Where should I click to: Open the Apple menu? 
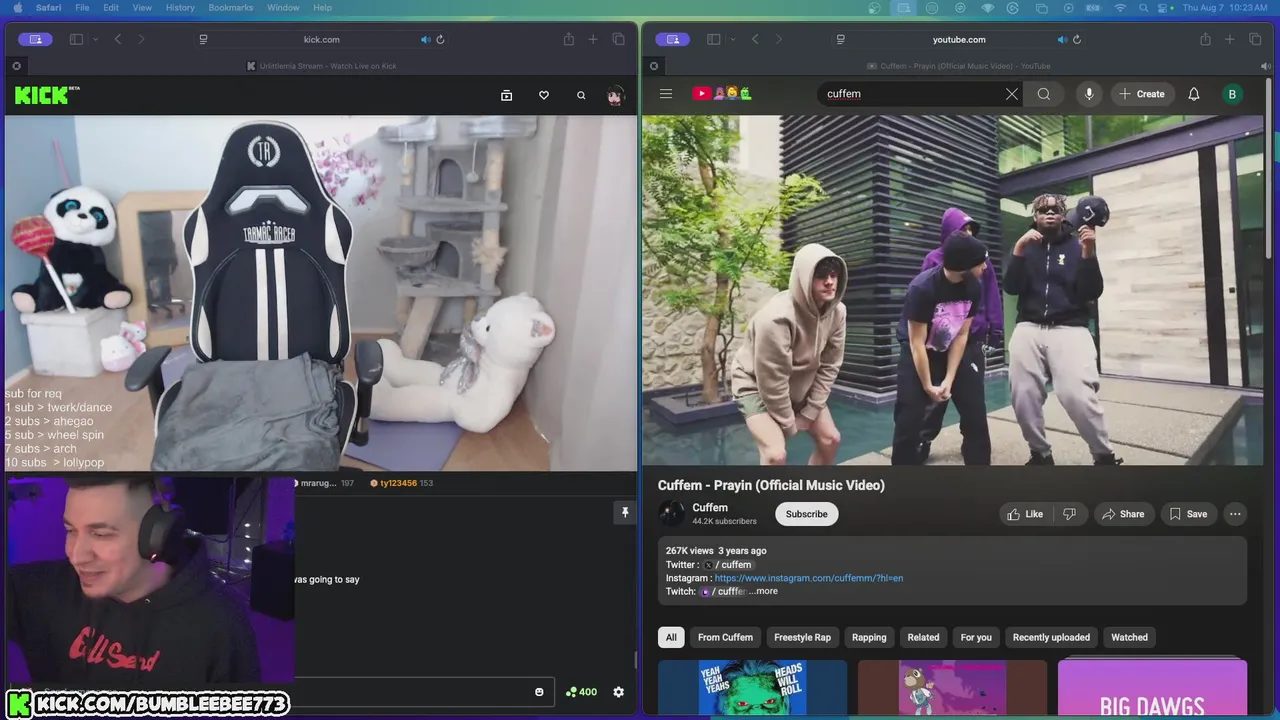(x=16, y=7)
